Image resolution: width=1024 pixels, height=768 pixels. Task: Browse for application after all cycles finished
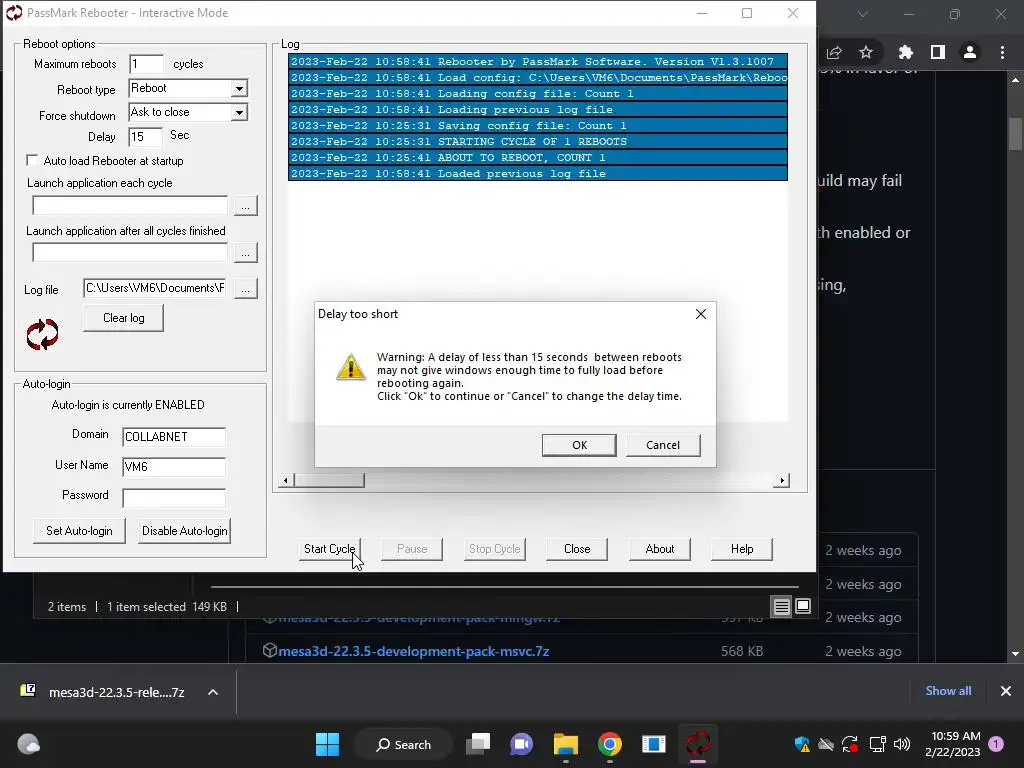[x=246, y=253]
